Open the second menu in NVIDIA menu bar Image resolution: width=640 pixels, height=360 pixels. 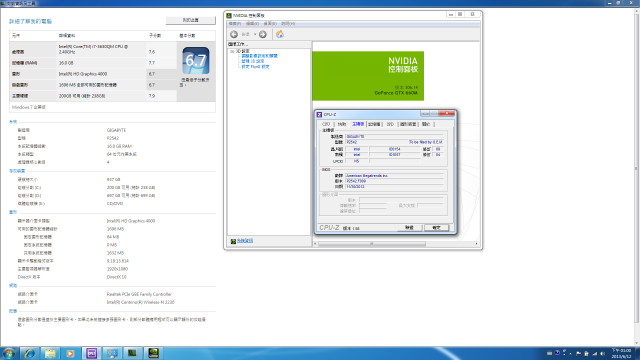tap(252, 24)
